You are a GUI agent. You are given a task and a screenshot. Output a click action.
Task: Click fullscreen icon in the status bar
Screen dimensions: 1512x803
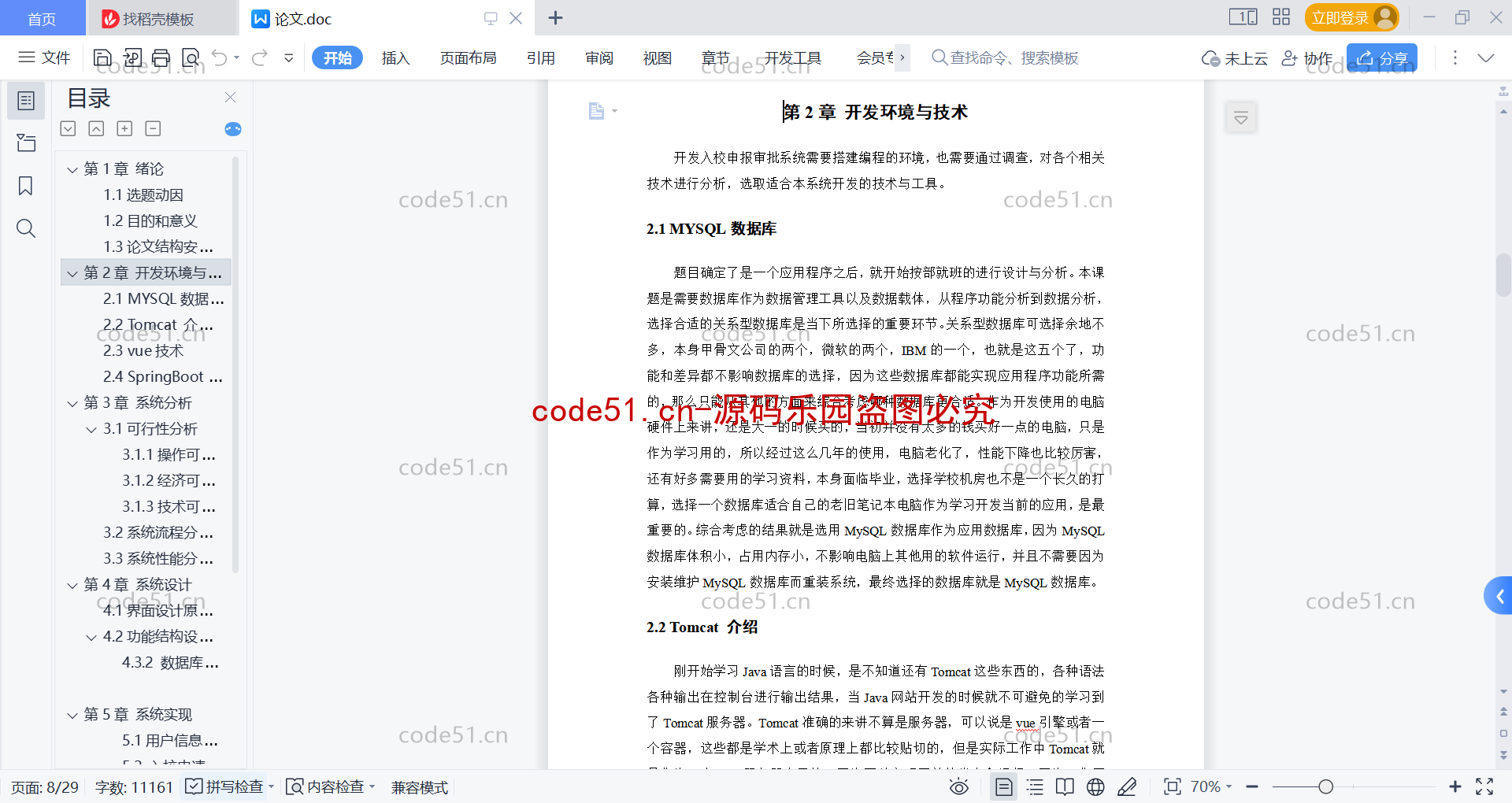[1484, 786]
